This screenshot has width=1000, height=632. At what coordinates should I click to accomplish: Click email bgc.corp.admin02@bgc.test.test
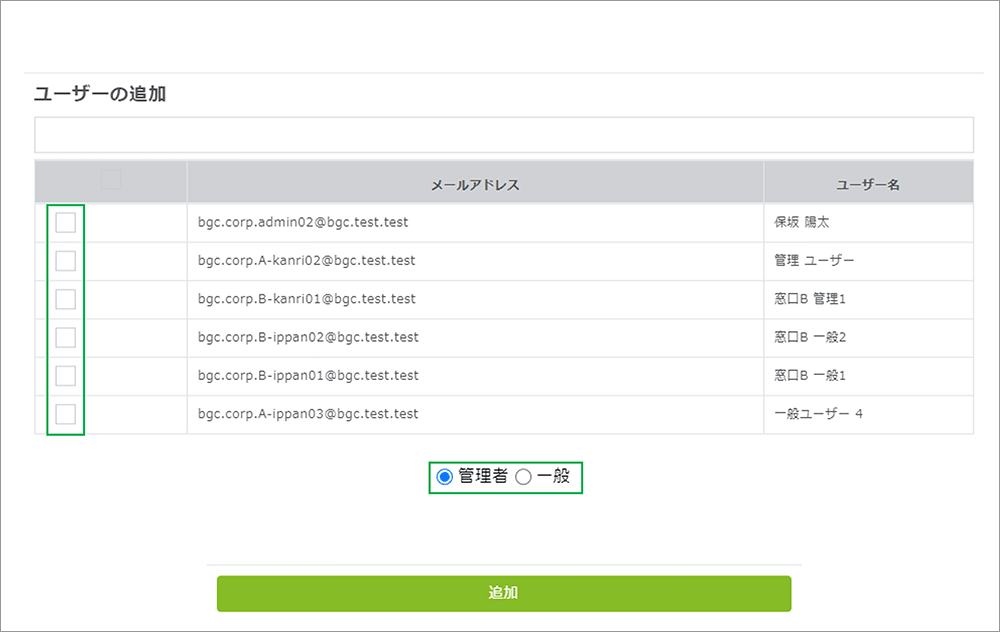(303, 222)
